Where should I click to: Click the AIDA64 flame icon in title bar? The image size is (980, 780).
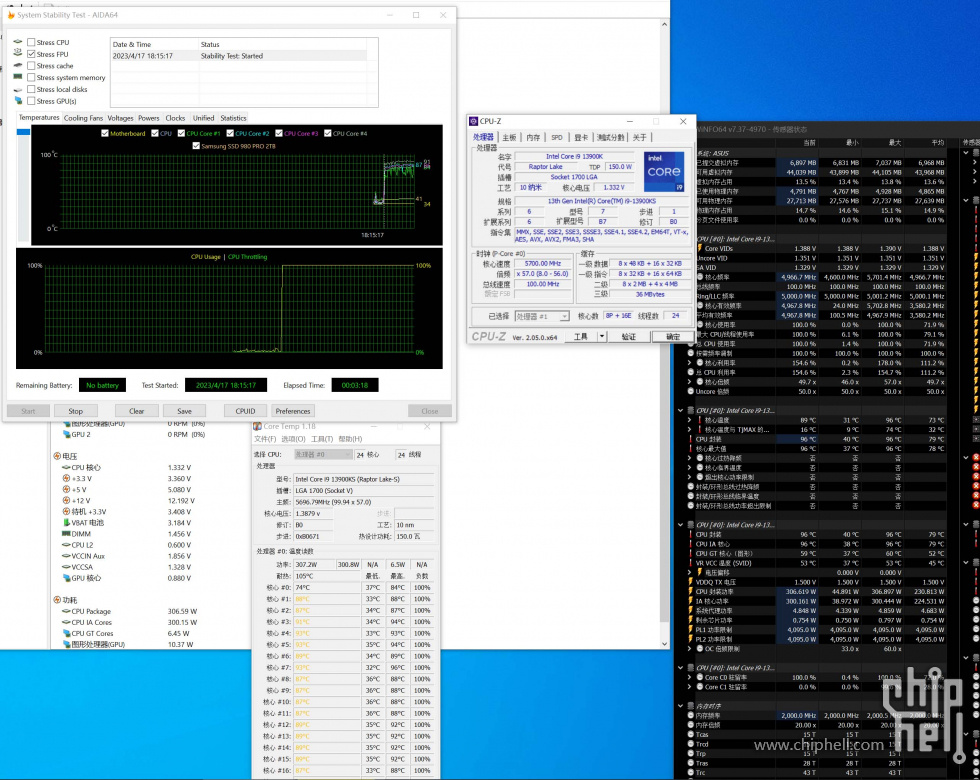tap(10, 15)
